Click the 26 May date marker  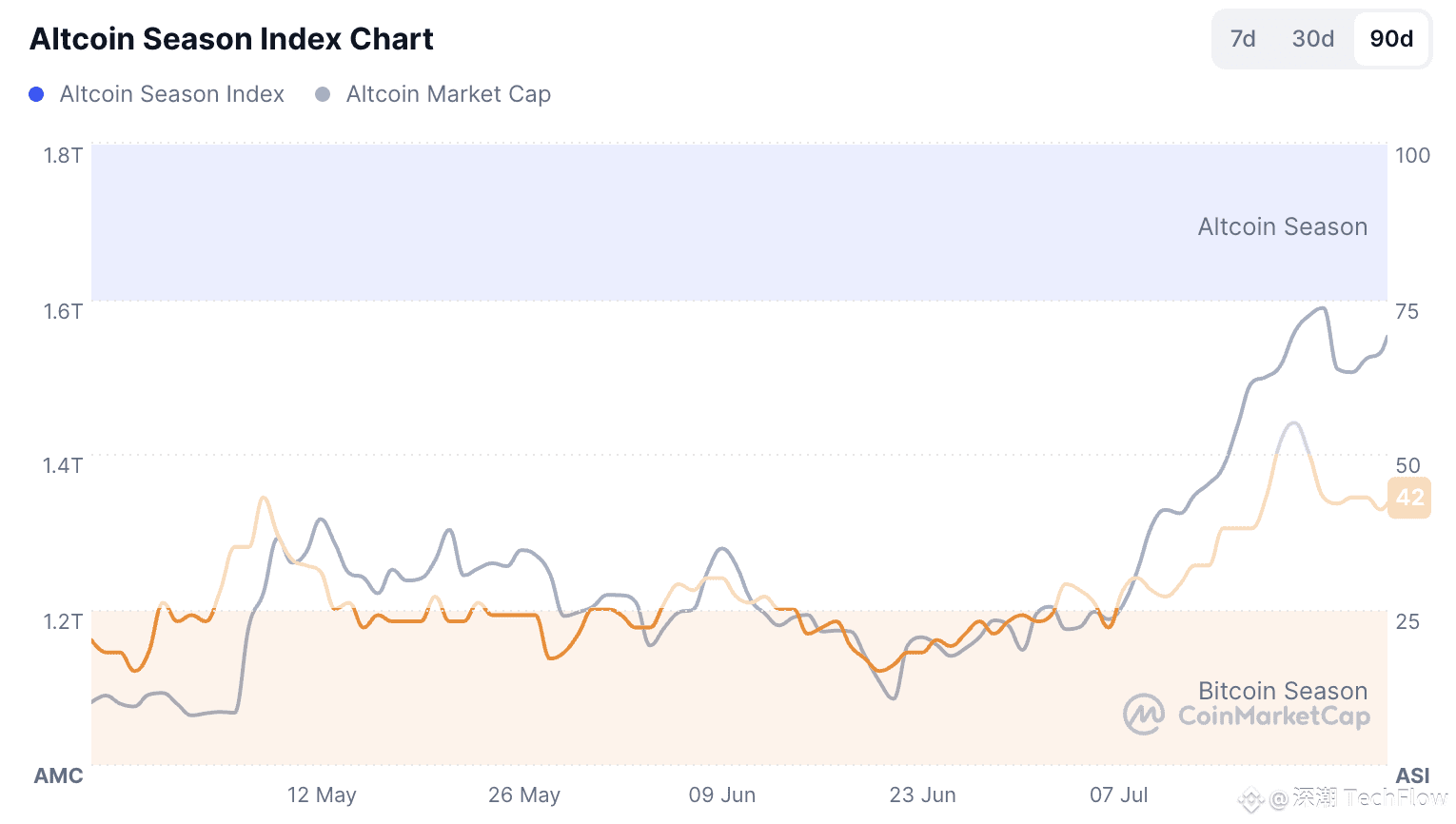pyautogui.click(x=524, y=795)
